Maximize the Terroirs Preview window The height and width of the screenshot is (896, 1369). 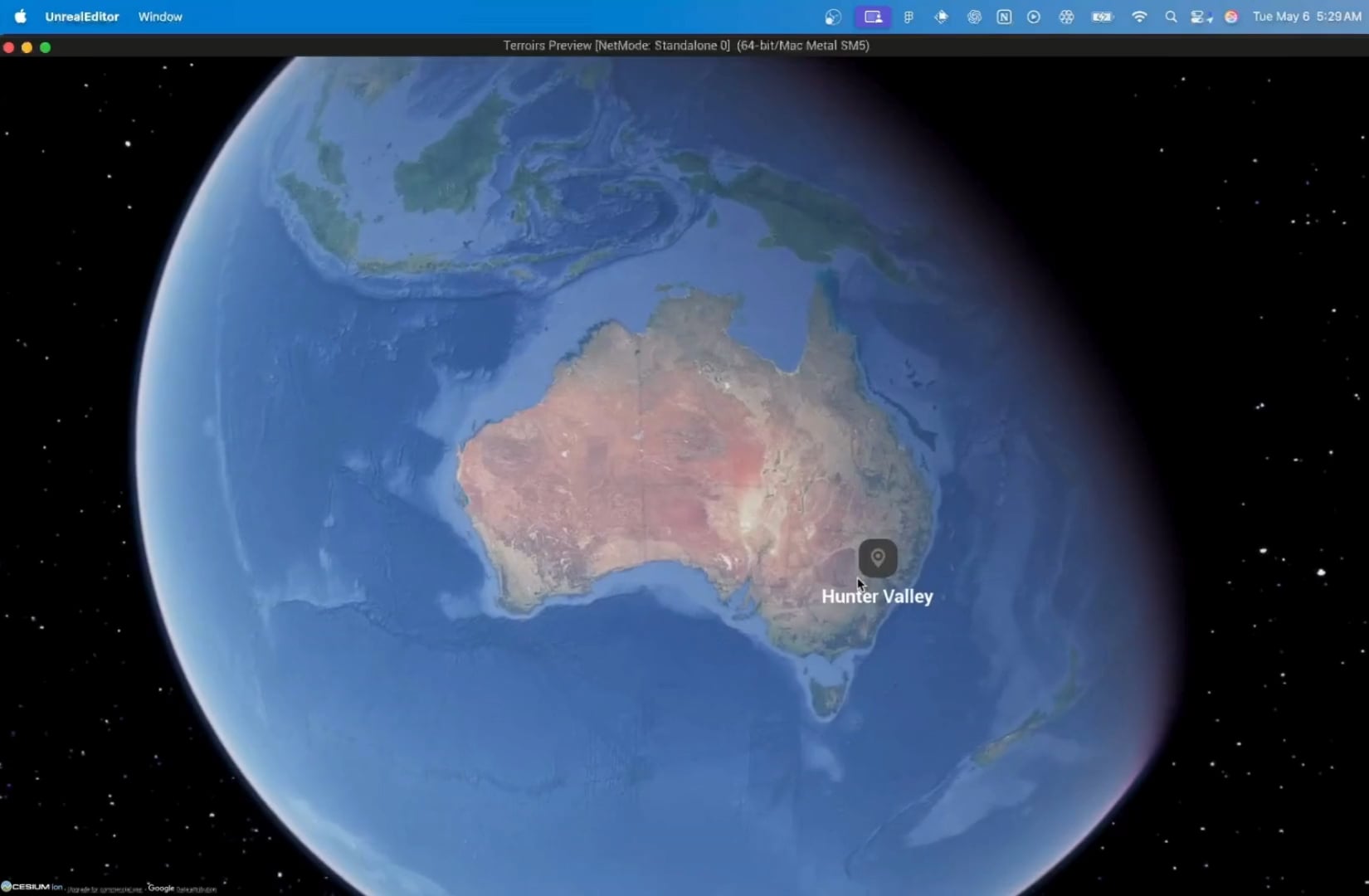click(x=46, y=47)
